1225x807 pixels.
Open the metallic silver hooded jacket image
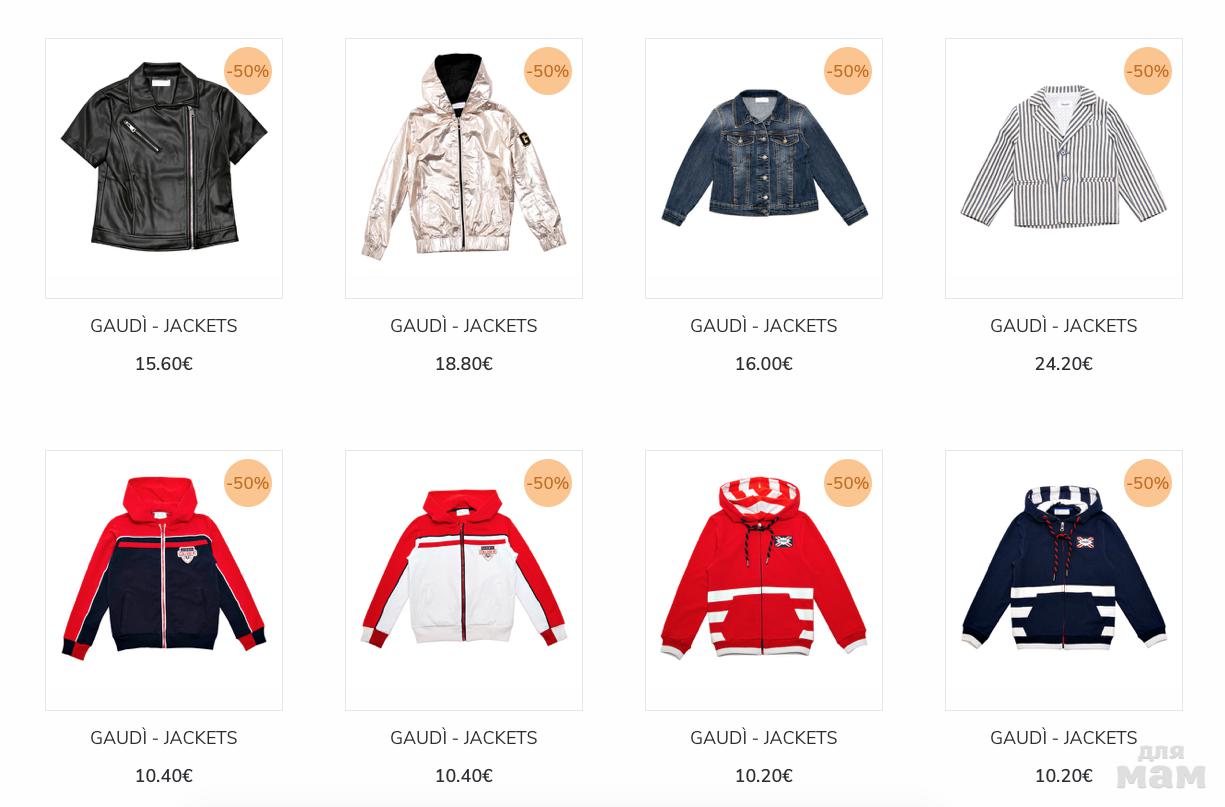click(x=464, y=168)
